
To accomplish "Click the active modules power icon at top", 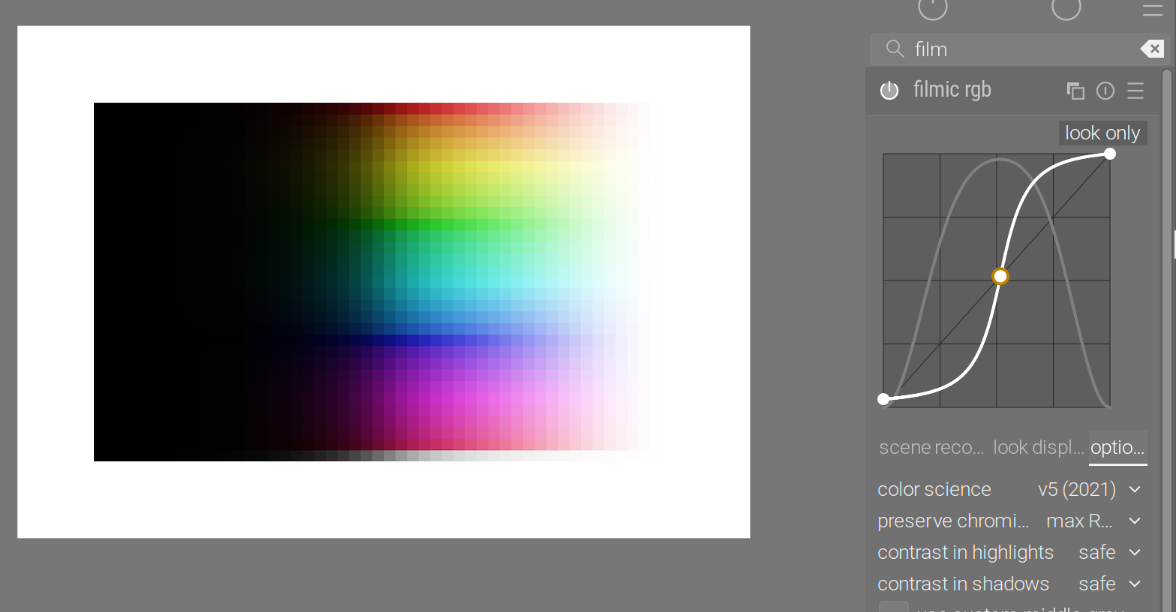I will (x=932, y=9).
